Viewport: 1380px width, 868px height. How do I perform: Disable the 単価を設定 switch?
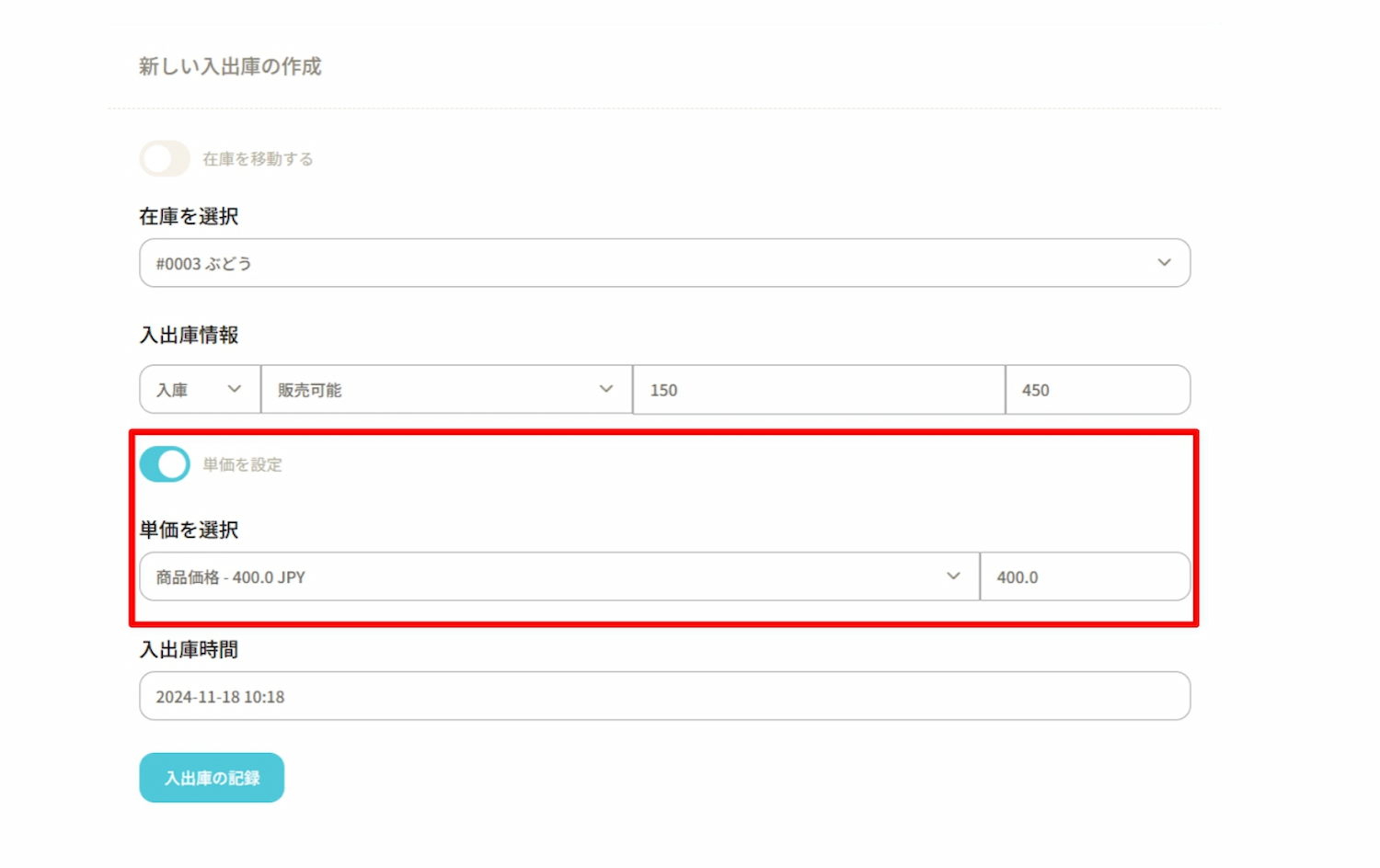(165, 464)
